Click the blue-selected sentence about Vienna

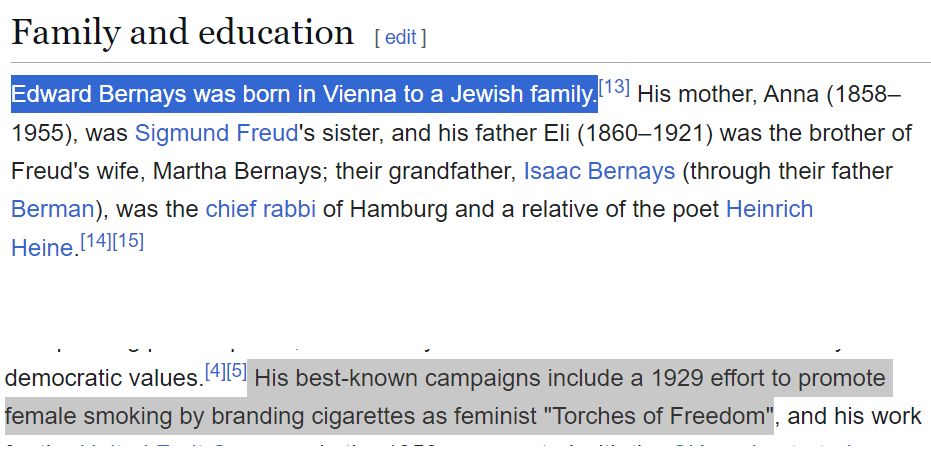(x=304, y=94)
